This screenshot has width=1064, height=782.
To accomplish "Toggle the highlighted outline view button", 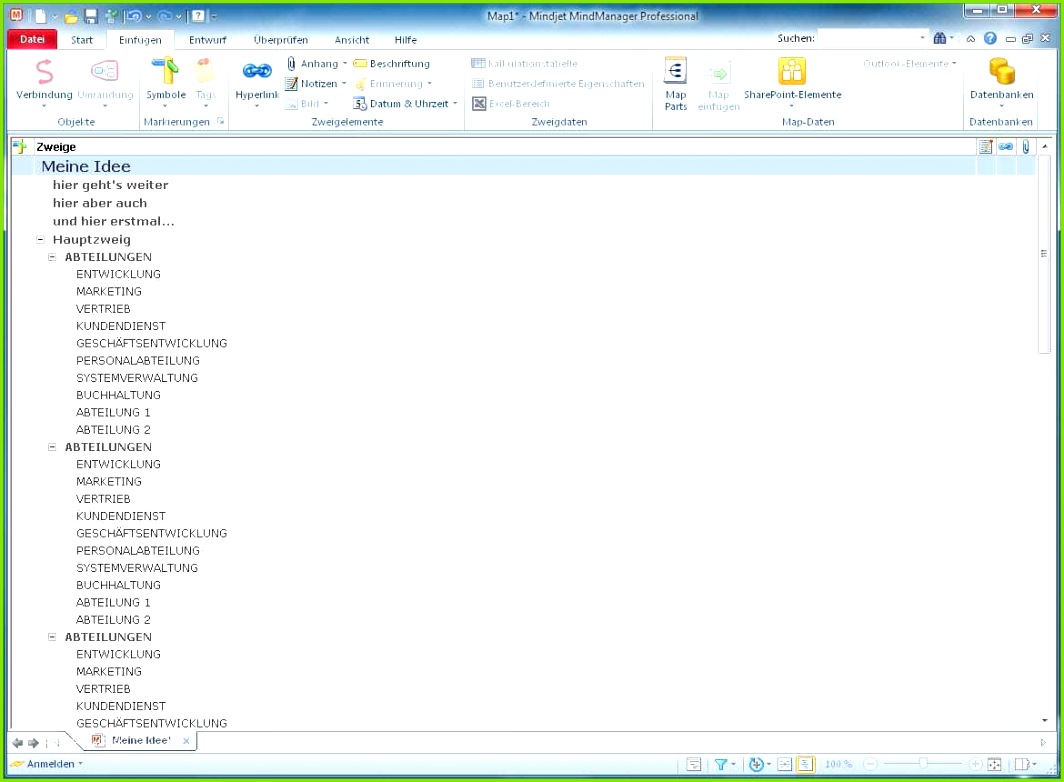I will coord(805,764).
